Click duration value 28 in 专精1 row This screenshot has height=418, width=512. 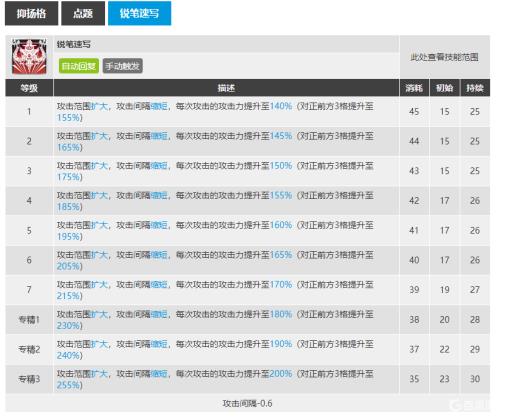click(475, 320)
